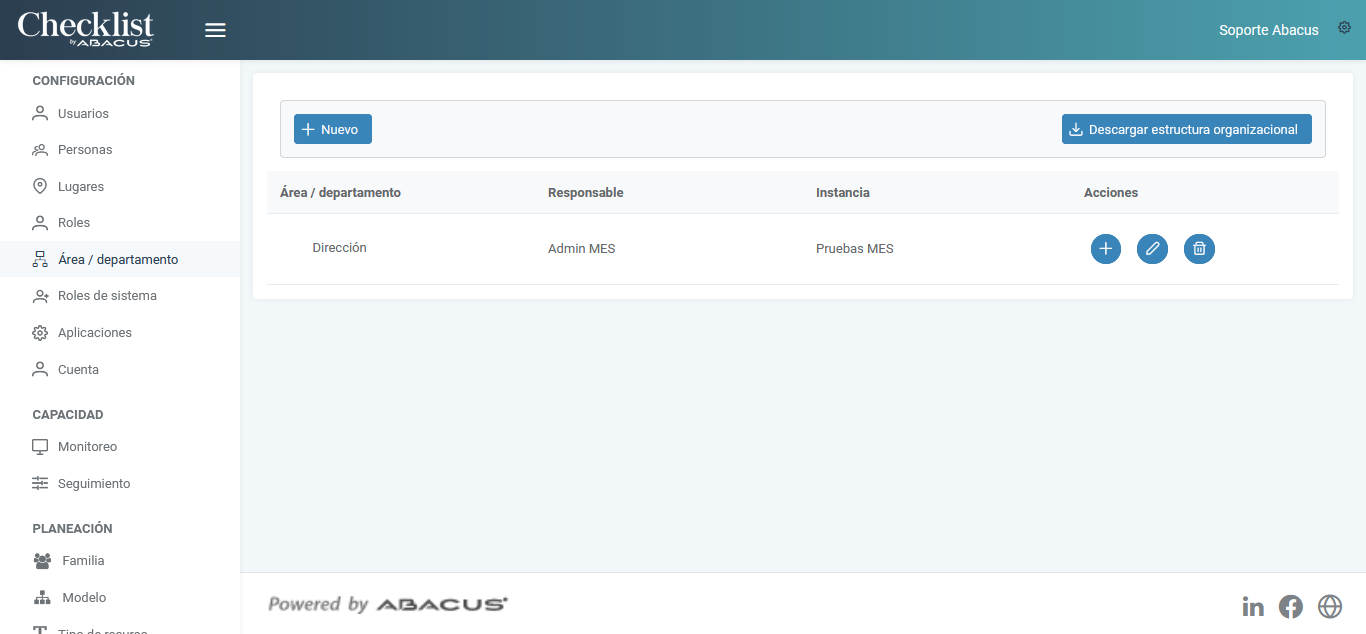1366x634 pixels.
Task: Edit Dirección with the pencil icon
Action: (x=1152, y=249)
